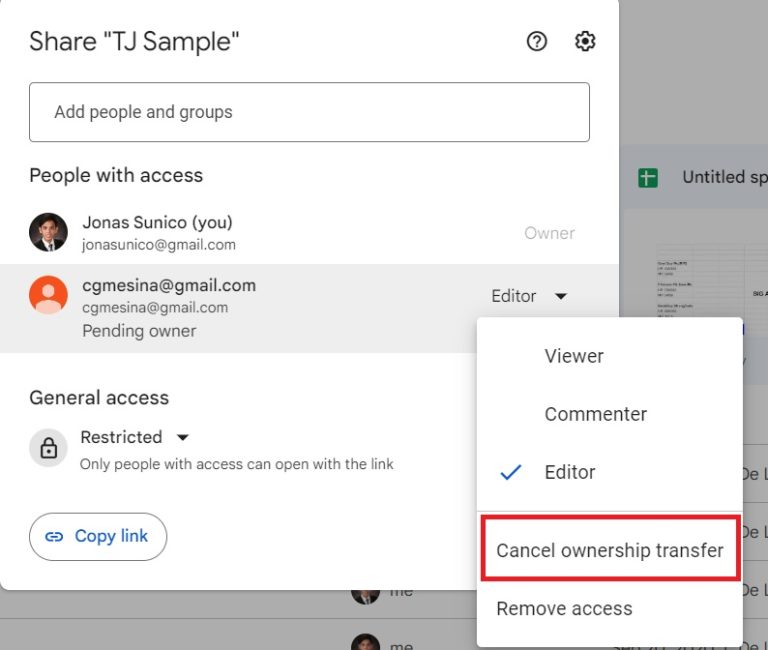The height and width of the screenshot is (650, 768).
Task: Click the Pending owner status text
Action: coord(139,331)
